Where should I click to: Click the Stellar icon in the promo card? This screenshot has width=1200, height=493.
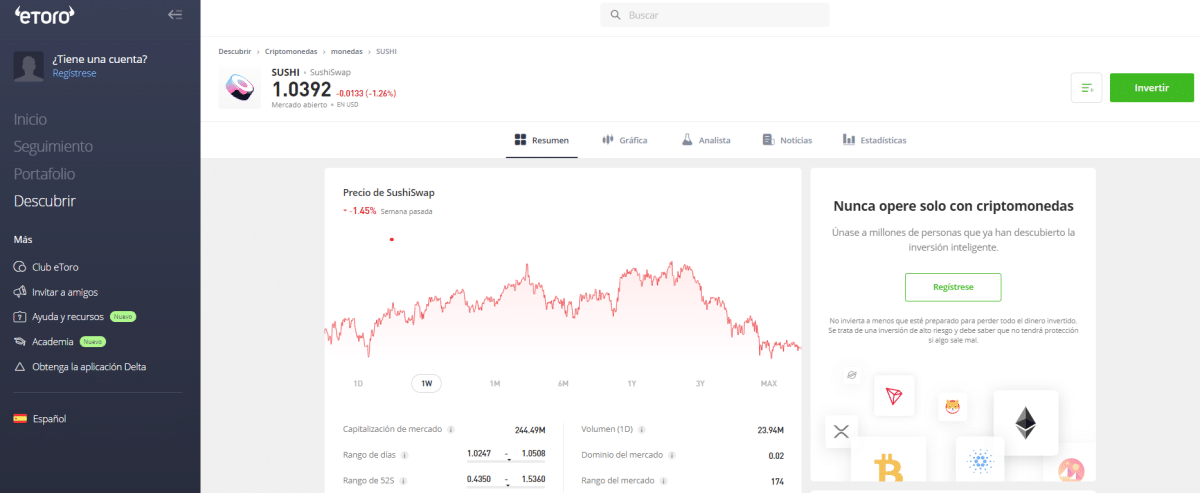click(852, 374)
